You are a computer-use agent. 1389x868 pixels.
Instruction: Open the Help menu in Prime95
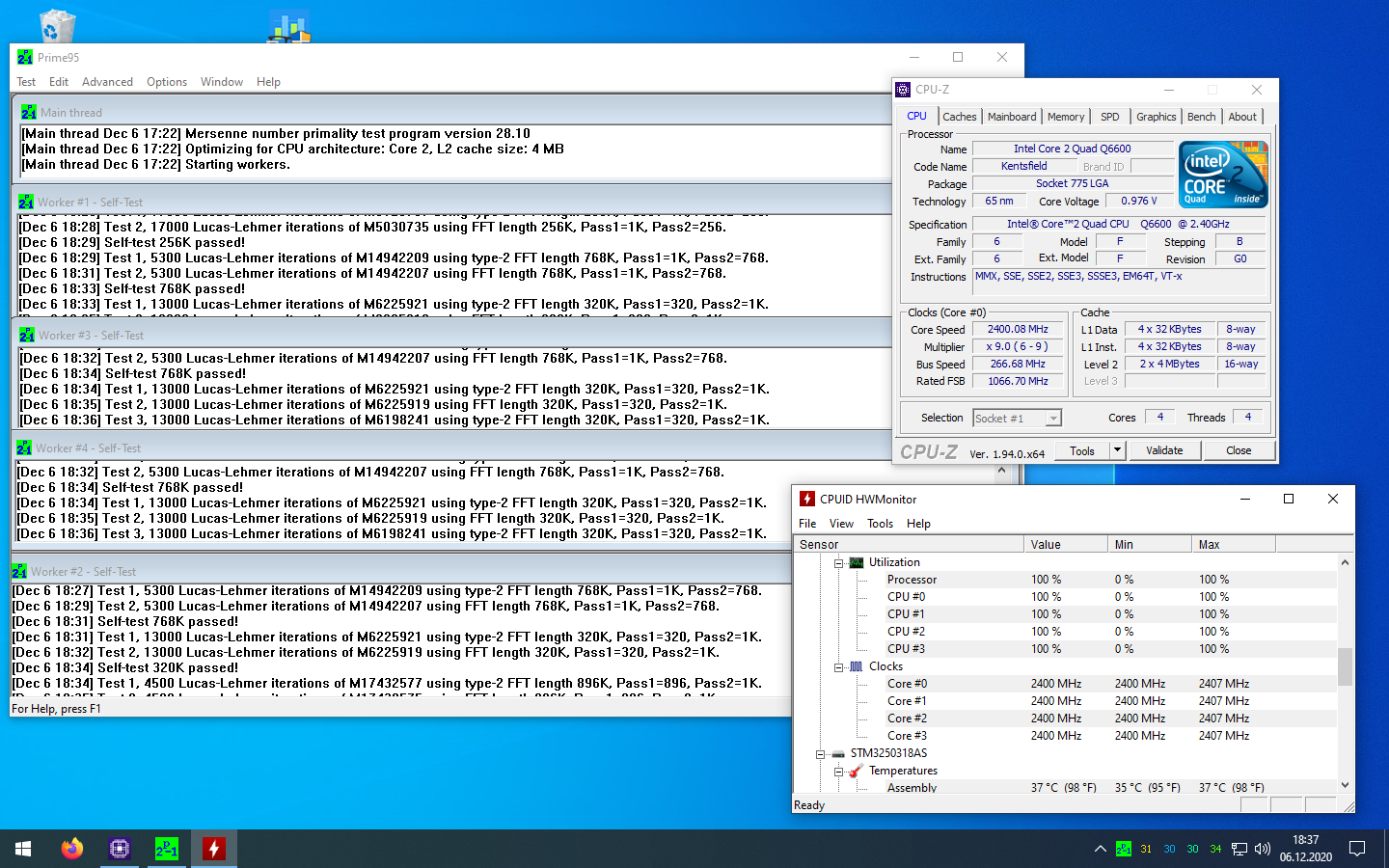pos(268,82)
